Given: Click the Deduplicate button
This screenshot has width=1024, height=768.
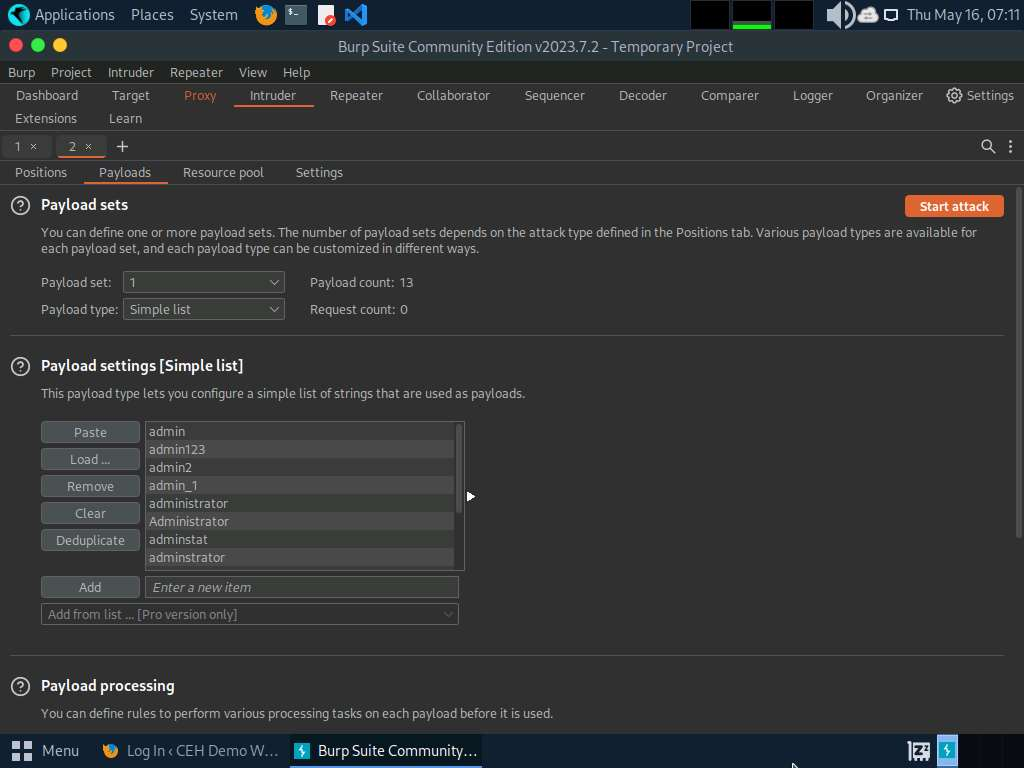Looking at the screenshot, I should coord(90,540).
